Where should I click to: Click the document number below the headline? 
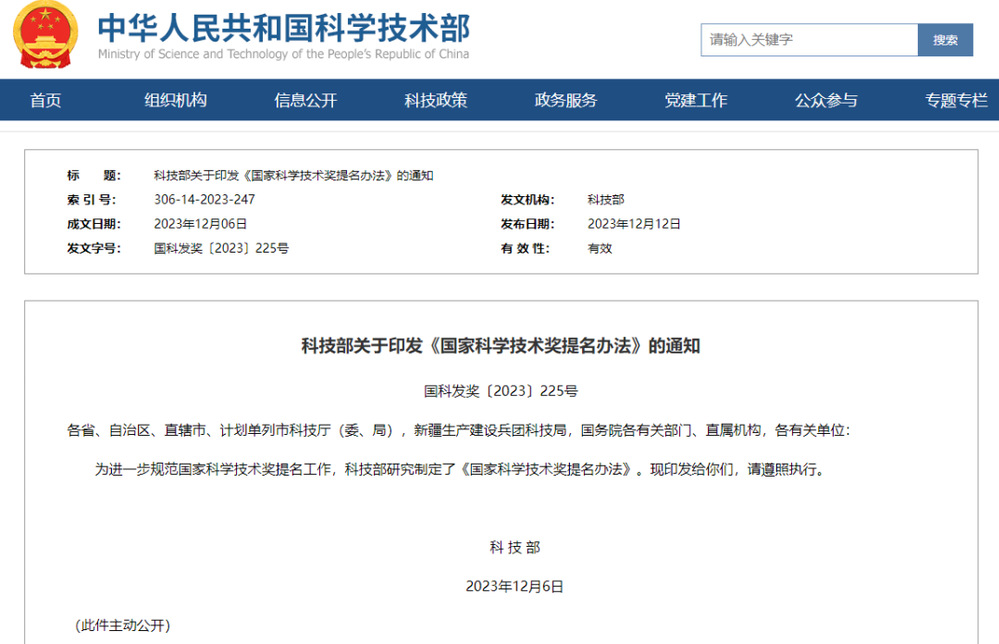(x=501, y=391)
